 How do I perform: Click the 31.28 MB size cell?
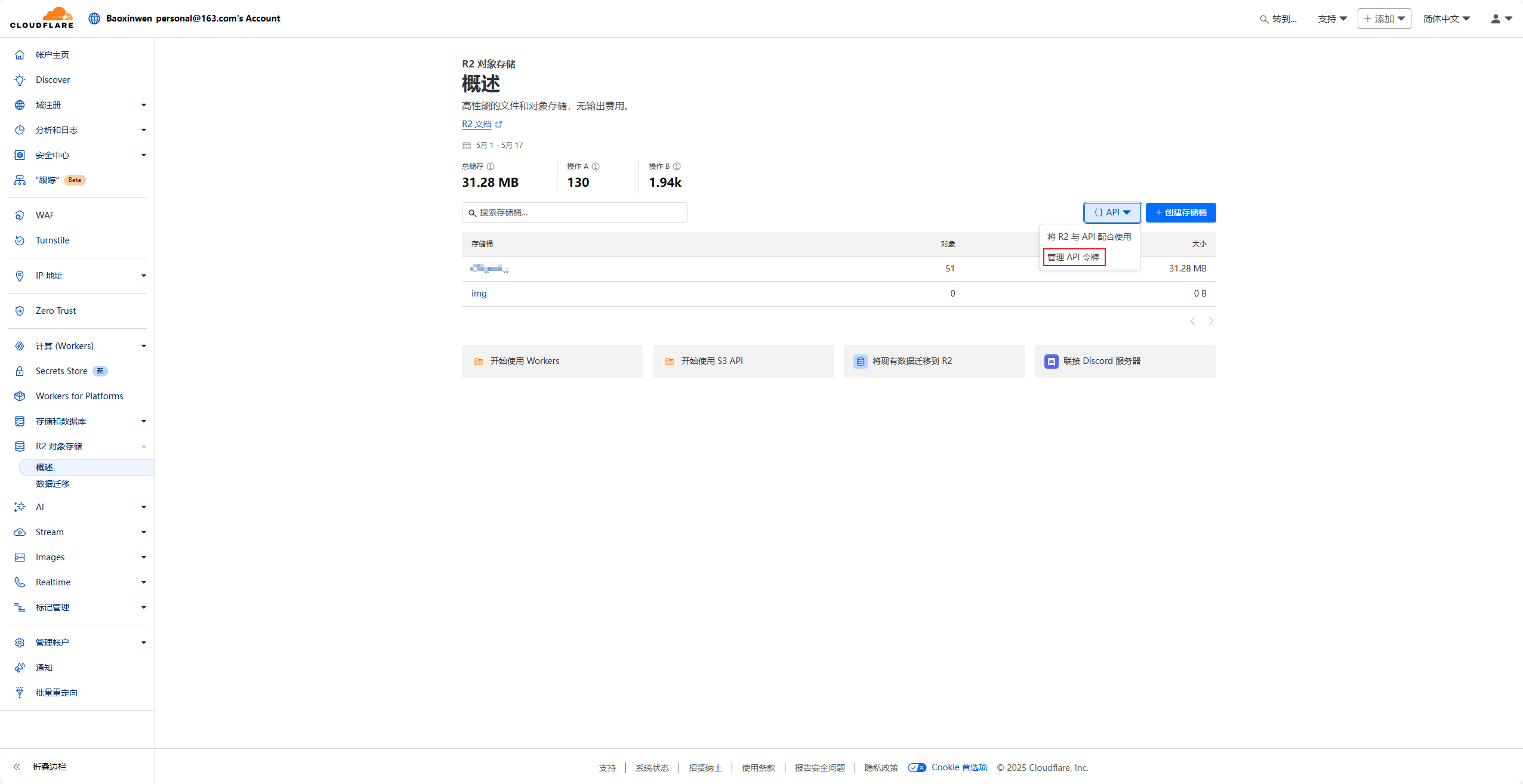1188,268
